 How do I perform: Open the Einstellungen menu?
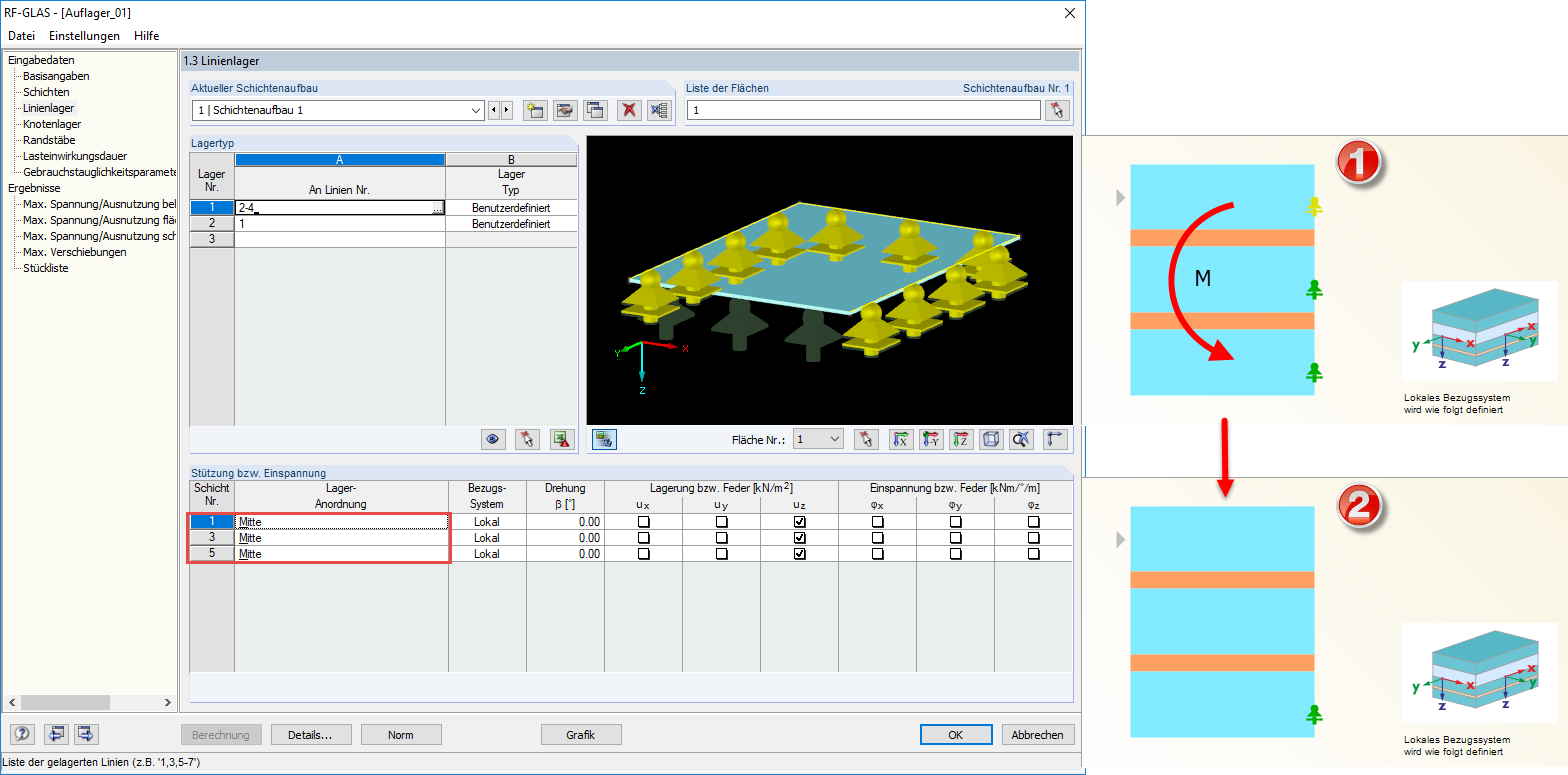84,36
